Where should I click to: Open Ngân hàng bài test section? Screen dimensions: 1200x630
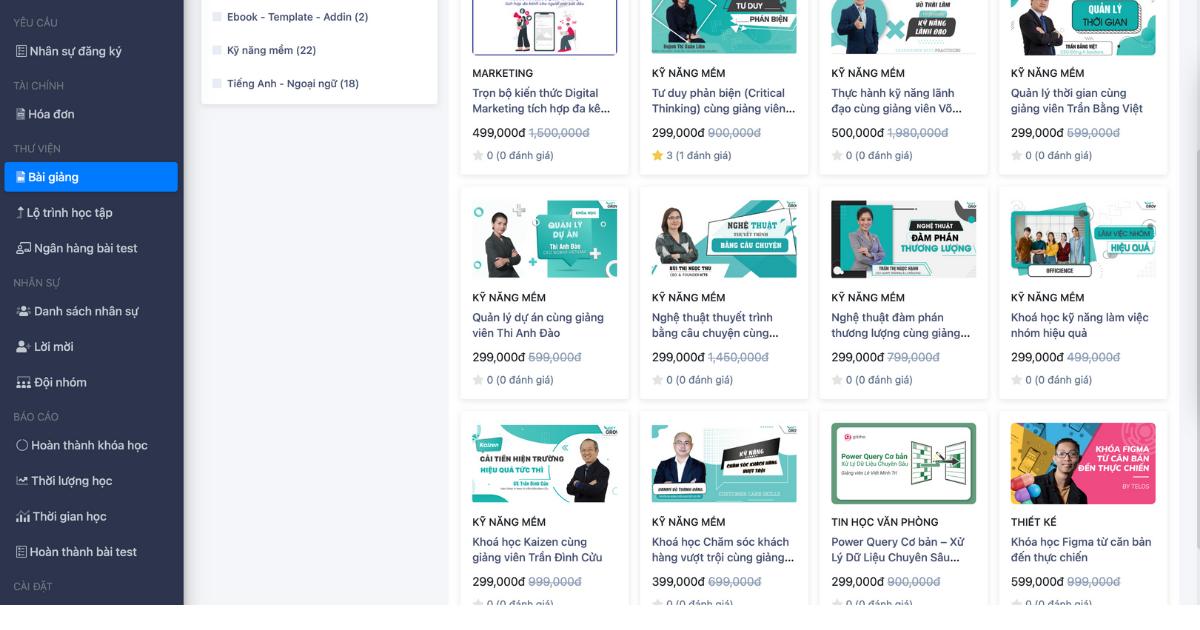pos(91,248)
